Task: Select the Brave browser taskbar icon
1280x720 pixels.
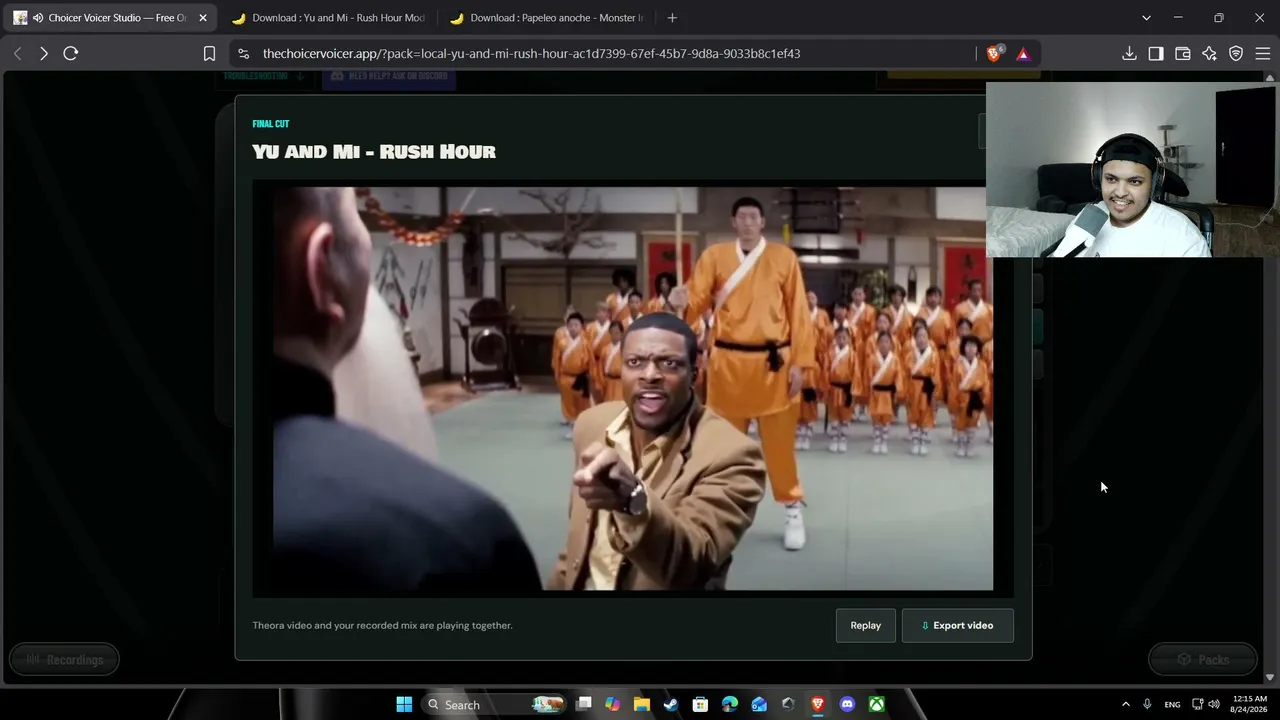Action: tap(818, 705)
